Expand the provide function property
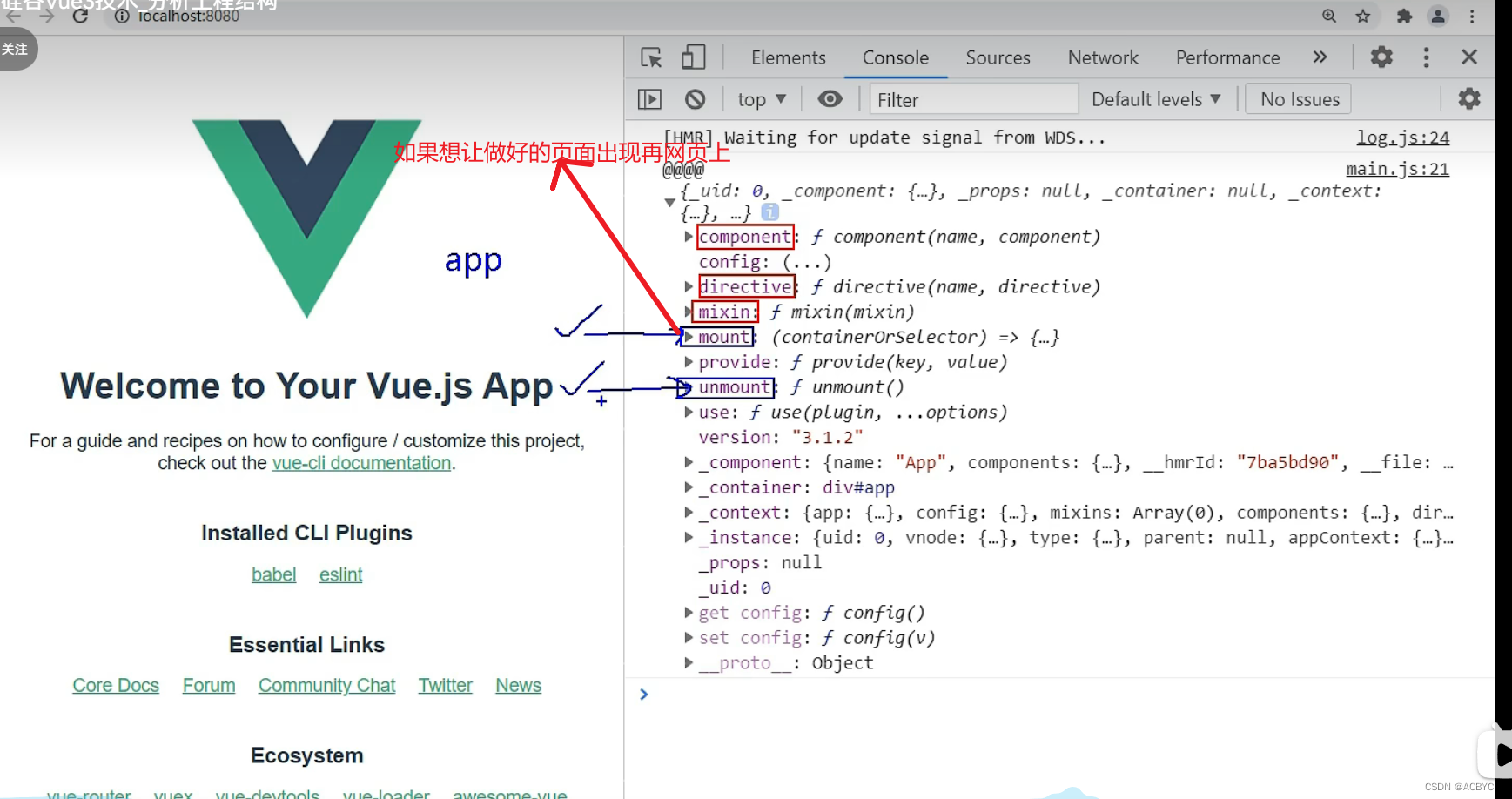The image size is (1512, 799). point(689,362)
